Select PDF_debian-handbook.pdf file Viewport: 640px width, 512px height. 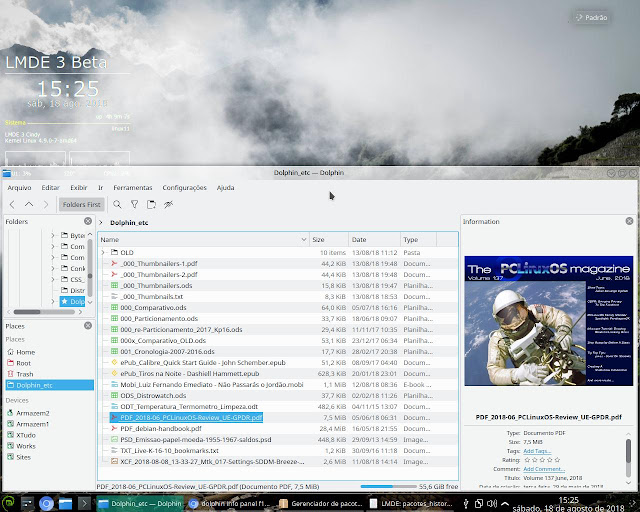pos(161,428)
